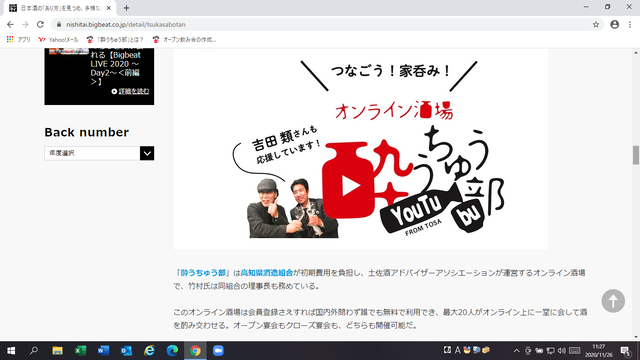
Task: Open the アプリ apps bookmark
Action: 19,40
